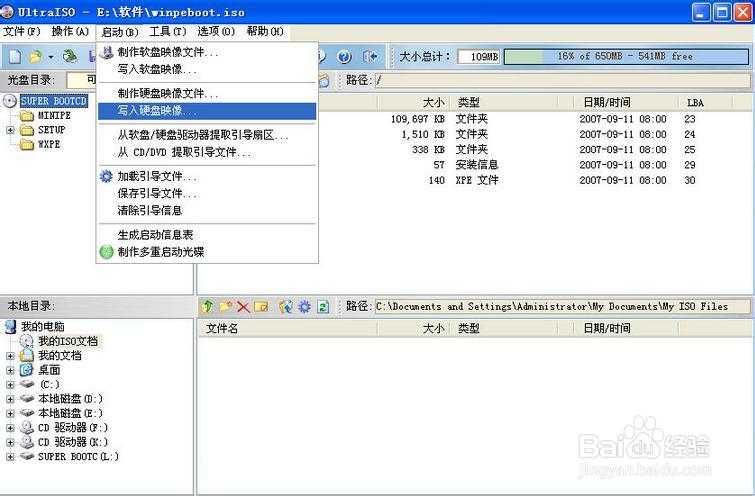Click the blue Help question mark icon
The image size is (755, 496).
pos(344,57)
